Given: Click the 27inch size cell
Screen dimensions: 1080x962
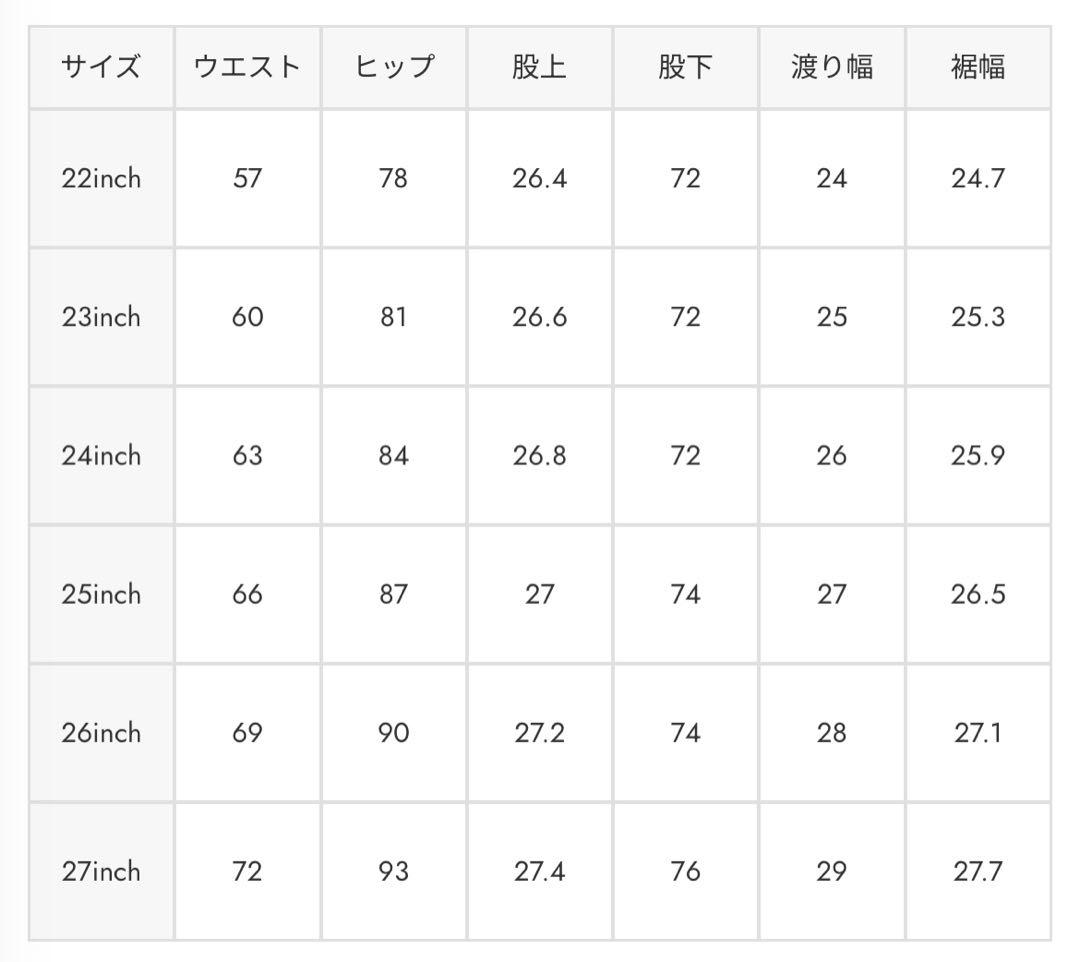Looking at the screenshot, I should 101,871.
